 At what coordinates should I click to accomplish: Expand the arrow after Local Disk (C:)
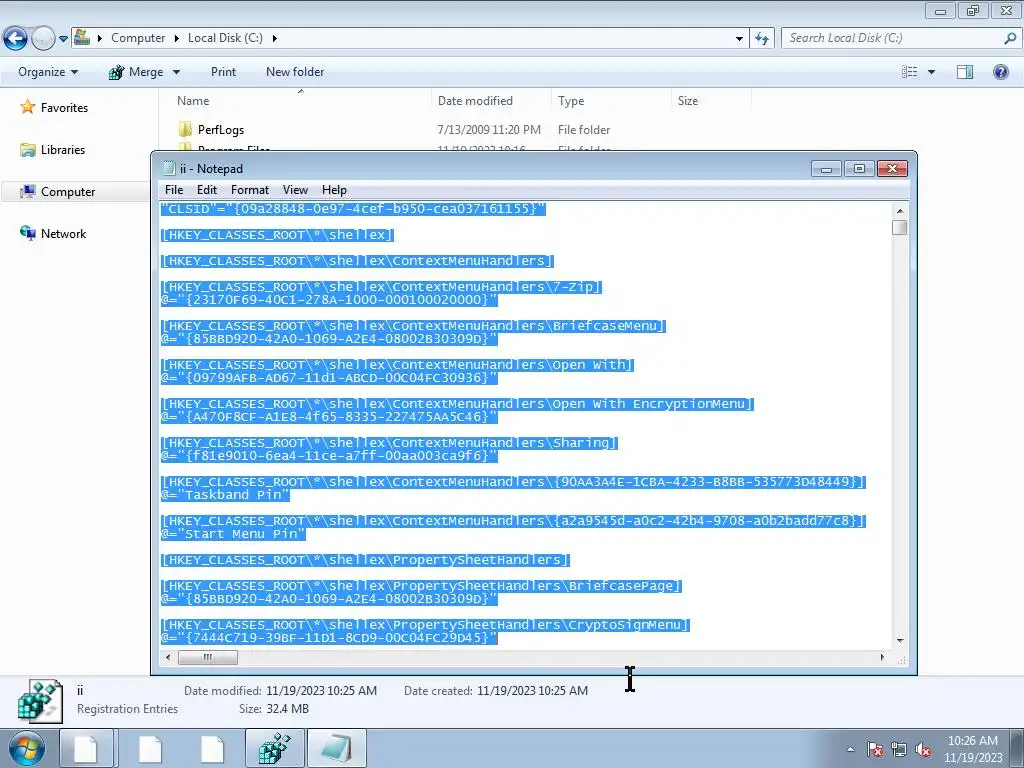pos(274,39)
